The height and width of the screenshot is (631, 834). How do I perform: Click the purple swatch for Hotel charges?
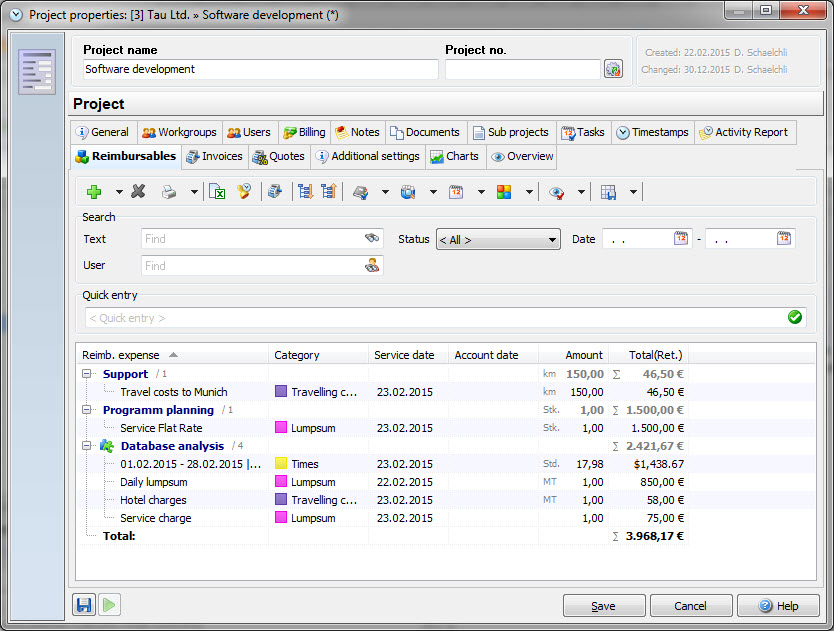click(x=281, y=500)
